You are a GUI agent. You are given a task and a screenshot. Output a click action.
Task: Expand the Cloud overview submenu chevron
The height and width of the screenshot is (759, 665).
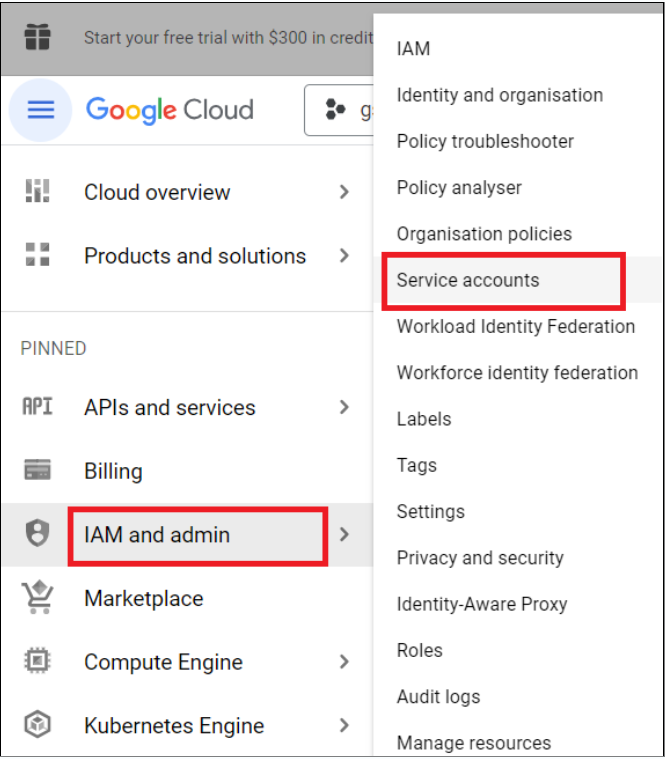344,192
